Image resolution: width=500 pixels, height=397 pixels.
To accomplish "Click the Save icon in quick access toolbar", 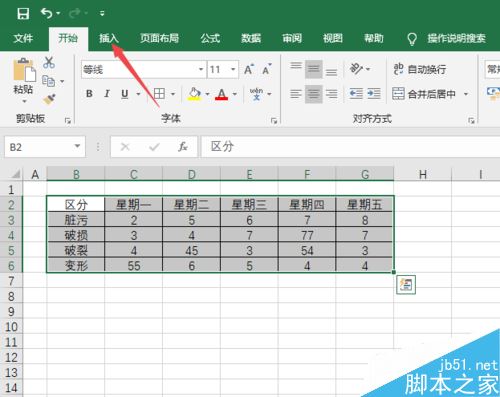I will tap(23, 13).
